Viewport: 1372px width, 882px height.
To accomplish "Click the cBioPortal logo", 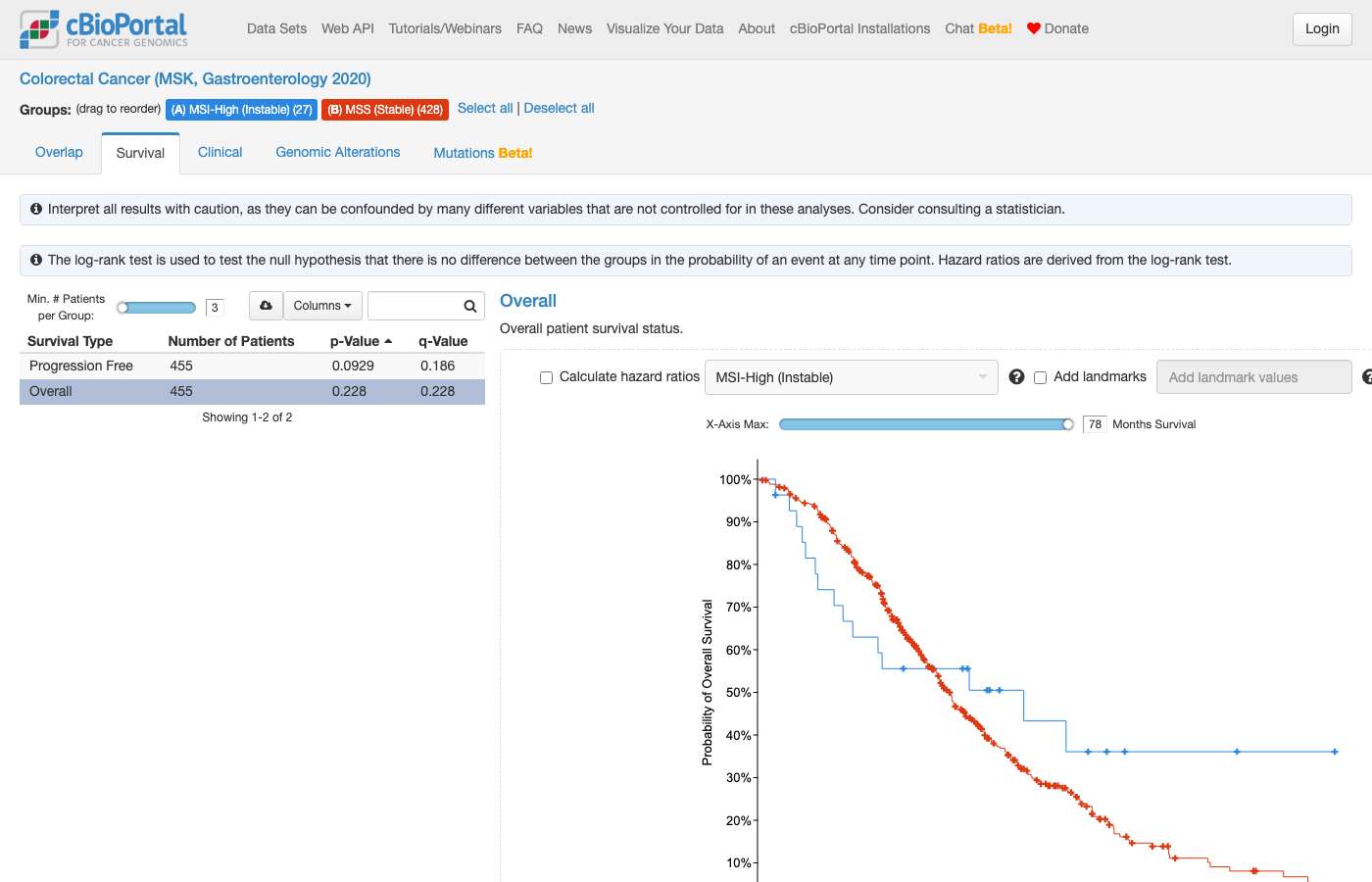I will (104, 29).
